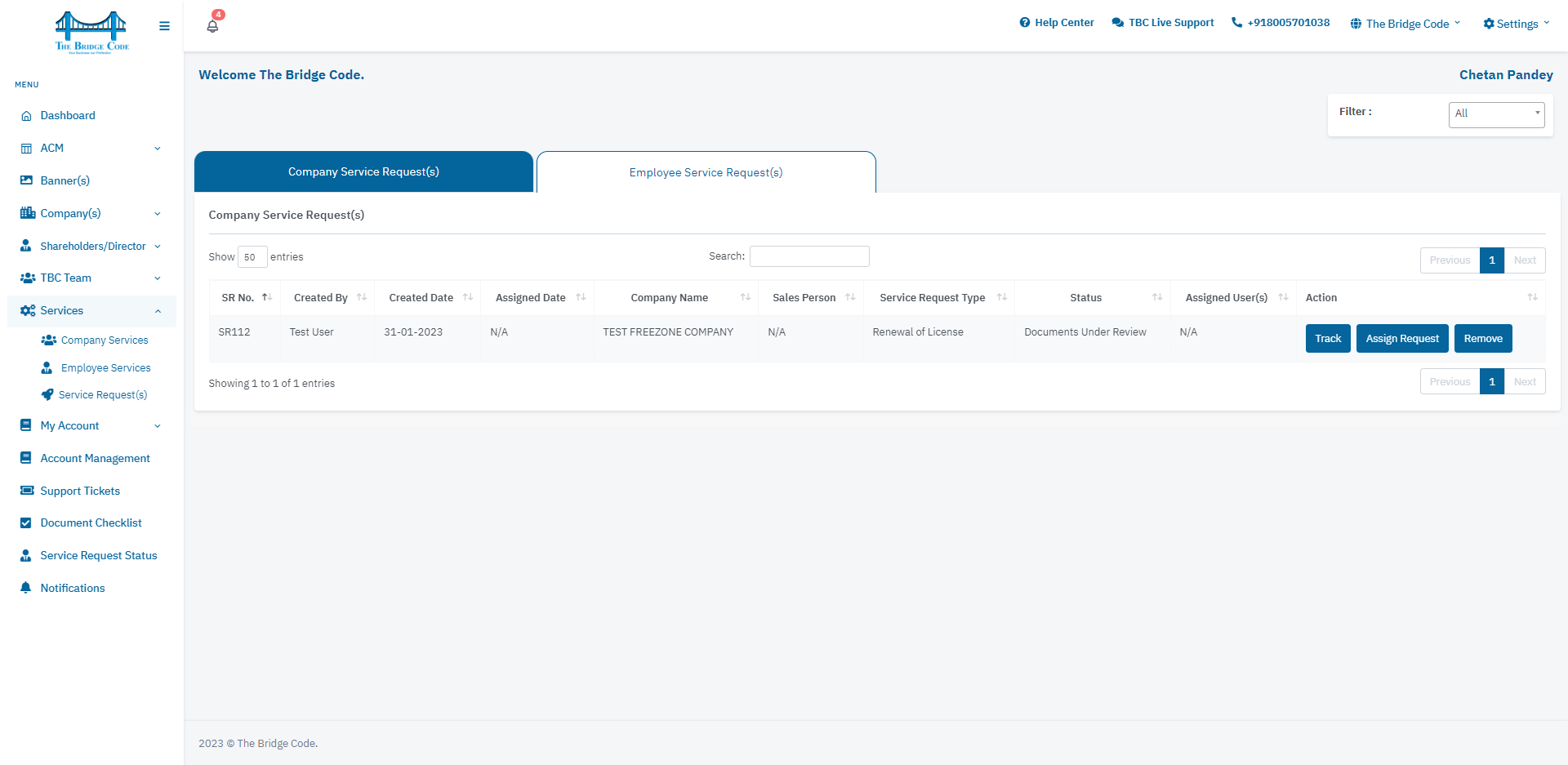Click the Document Checklist checkmark icon
The image size is (1568, 765).
26,523
